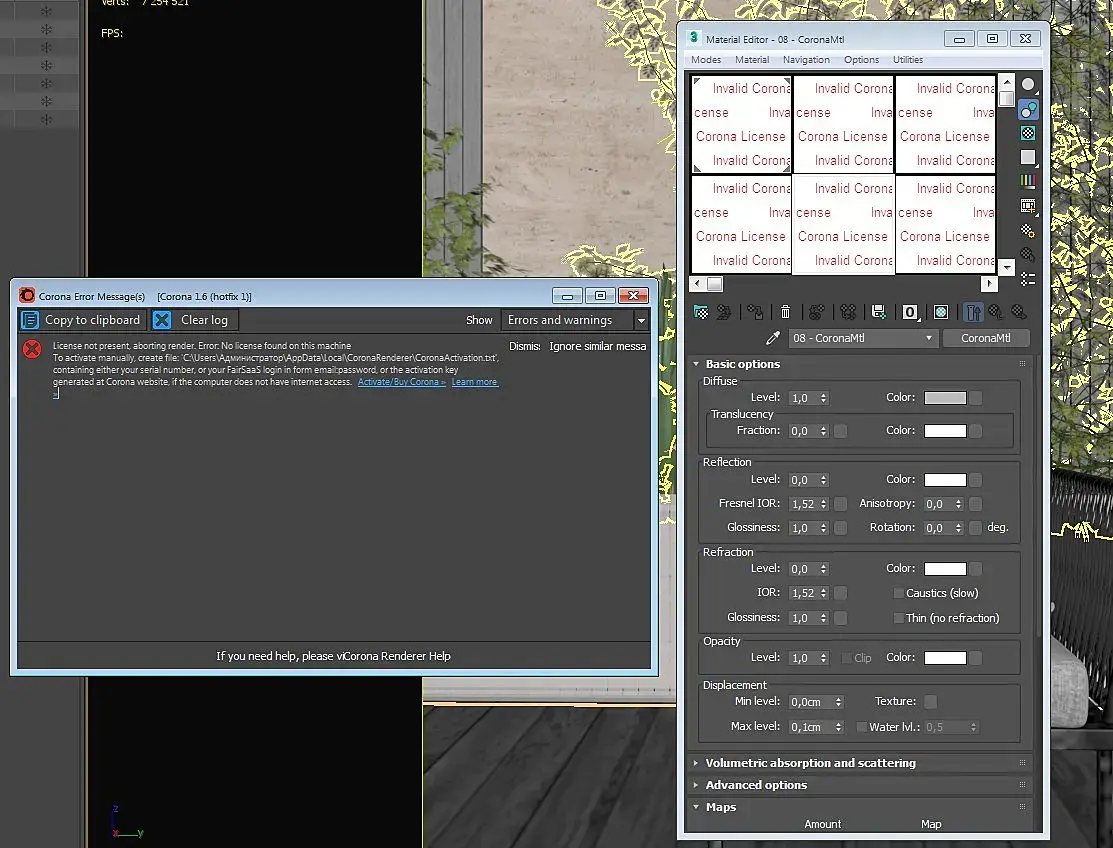
Task: Open Errors and warnings filter dropdown
Action: click(x=574, y=320)
